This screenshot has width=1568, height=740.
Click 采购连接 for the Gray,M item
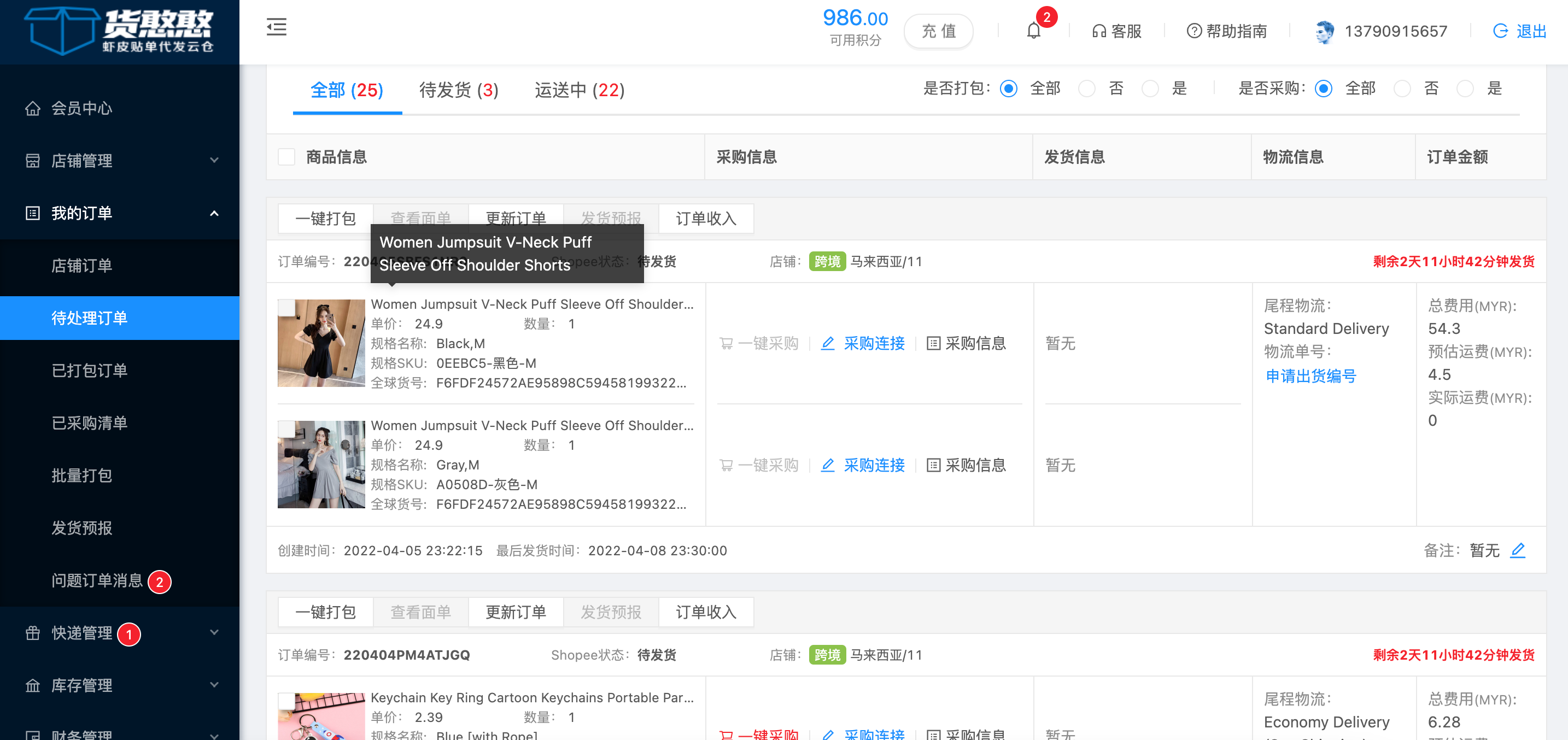874,466
